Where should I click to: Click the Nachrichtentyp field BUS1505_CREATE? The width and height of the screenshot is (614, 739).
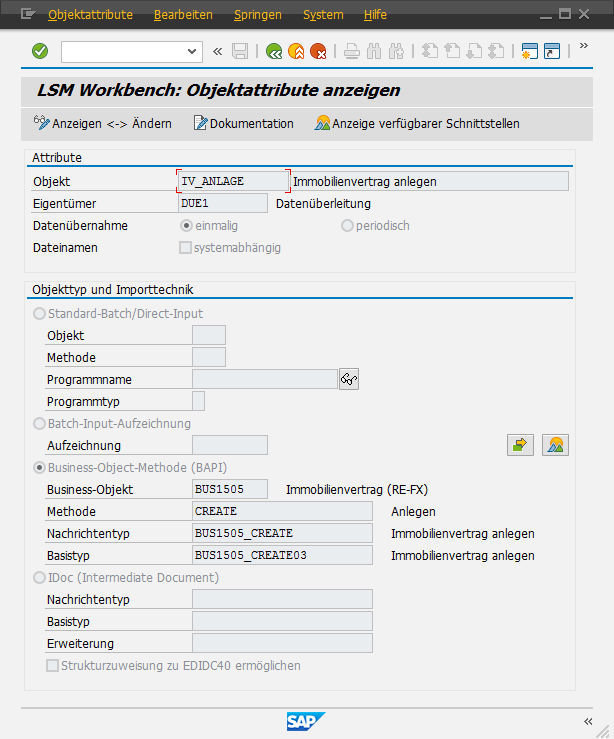(282, 533)
